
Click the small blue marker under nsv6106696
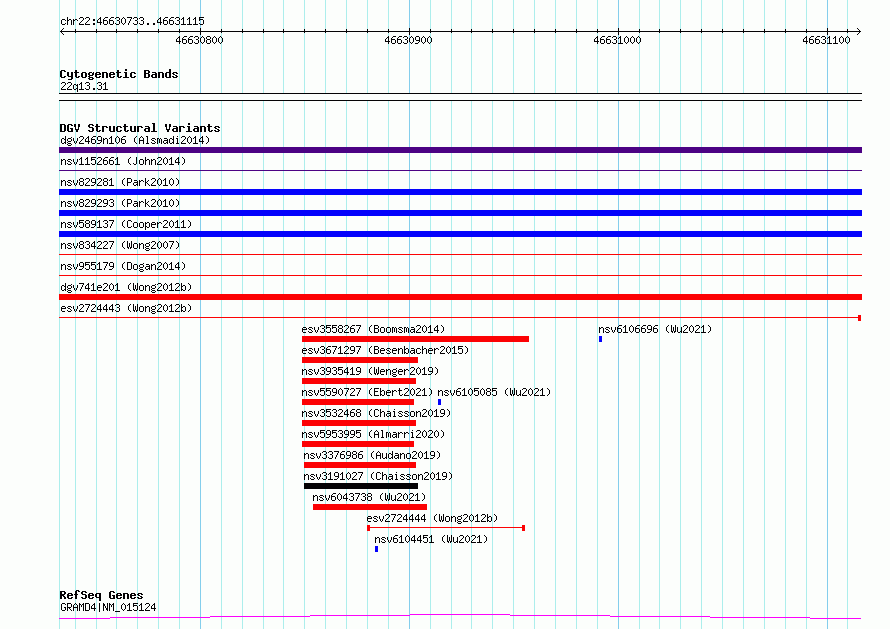pos(601,339)
